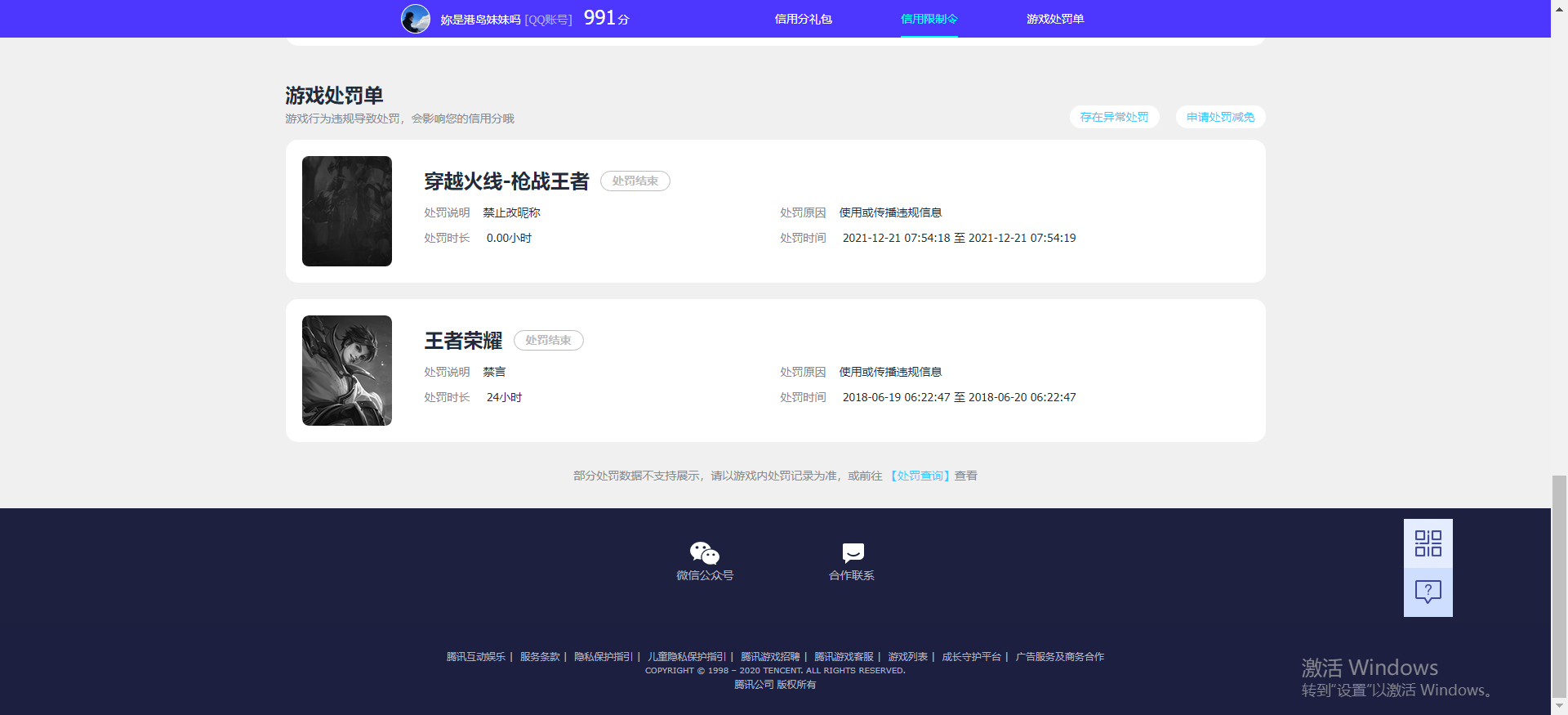1568x715 pixels.
Task: Click the 2021-12-21 penalty time range
Action: point(959,238)
